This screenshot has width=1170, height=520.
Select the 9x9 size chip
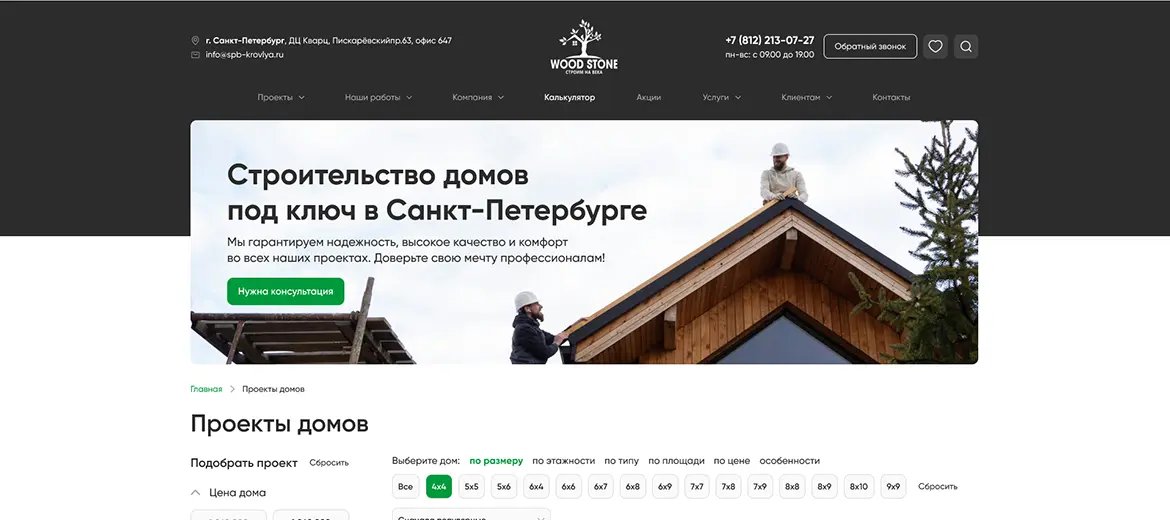(x=893, y=486)
